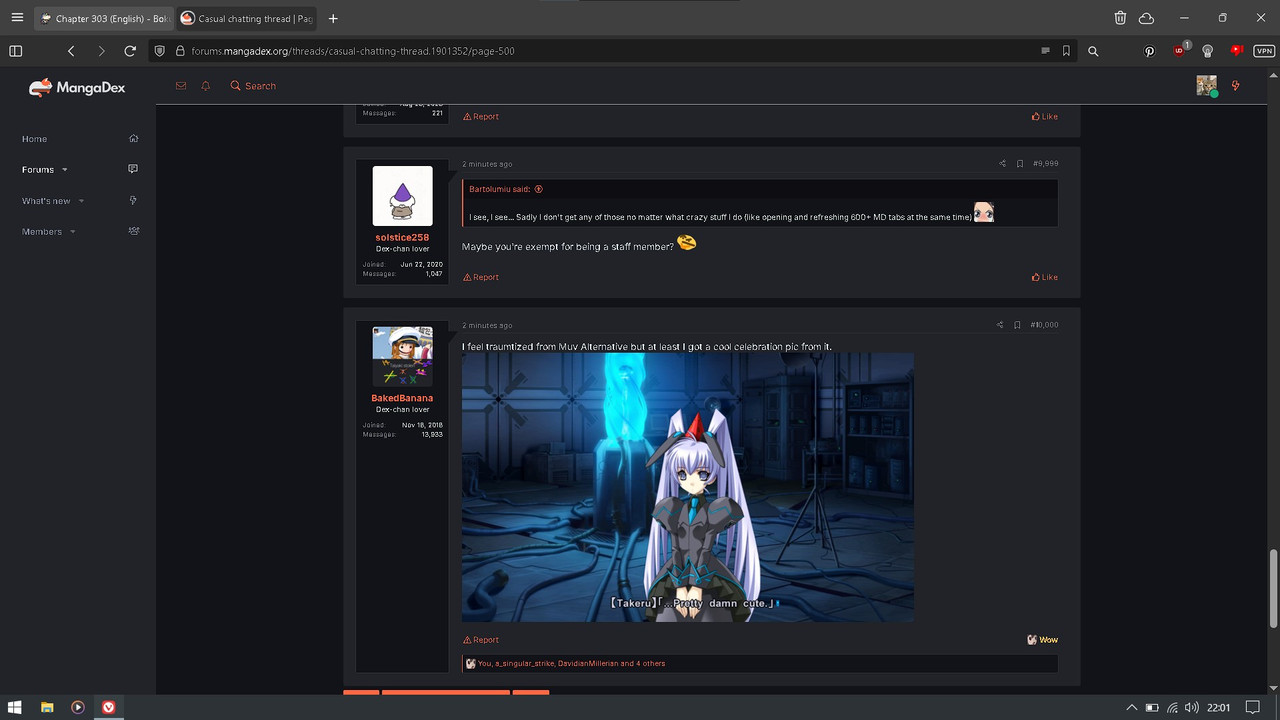Image resolution: width=1280 pixels, height=720 pixels.
Task: Open What's new in the sidebar
Action: (46, 201)
